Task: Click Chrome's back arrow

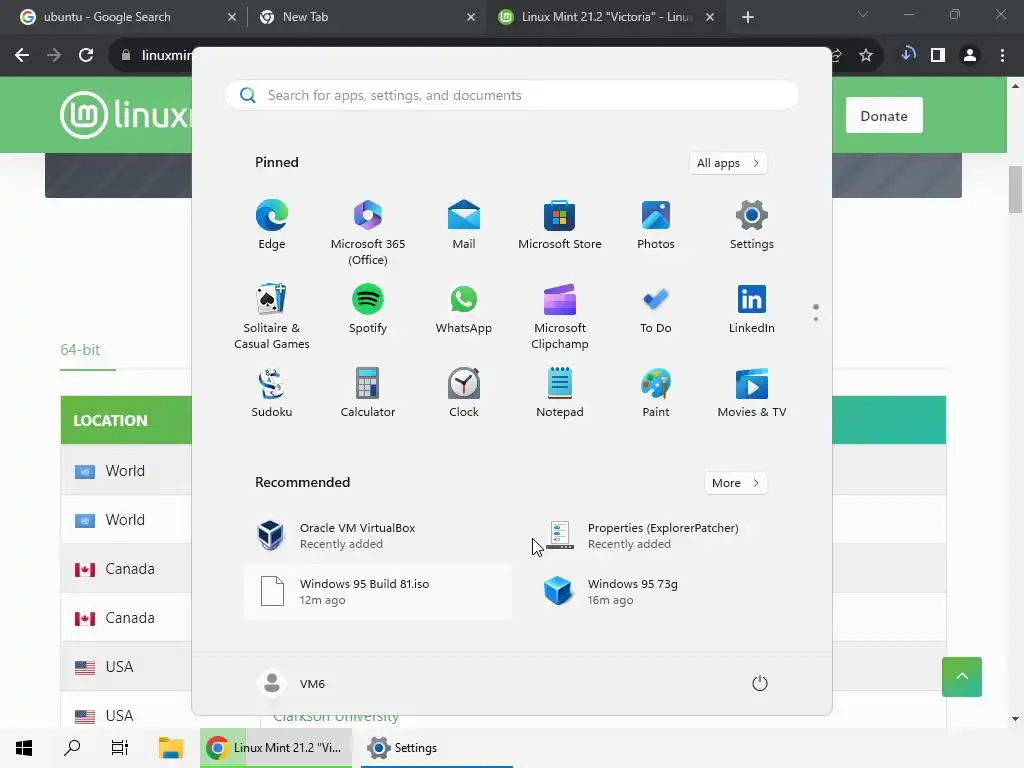Action: 22,56
